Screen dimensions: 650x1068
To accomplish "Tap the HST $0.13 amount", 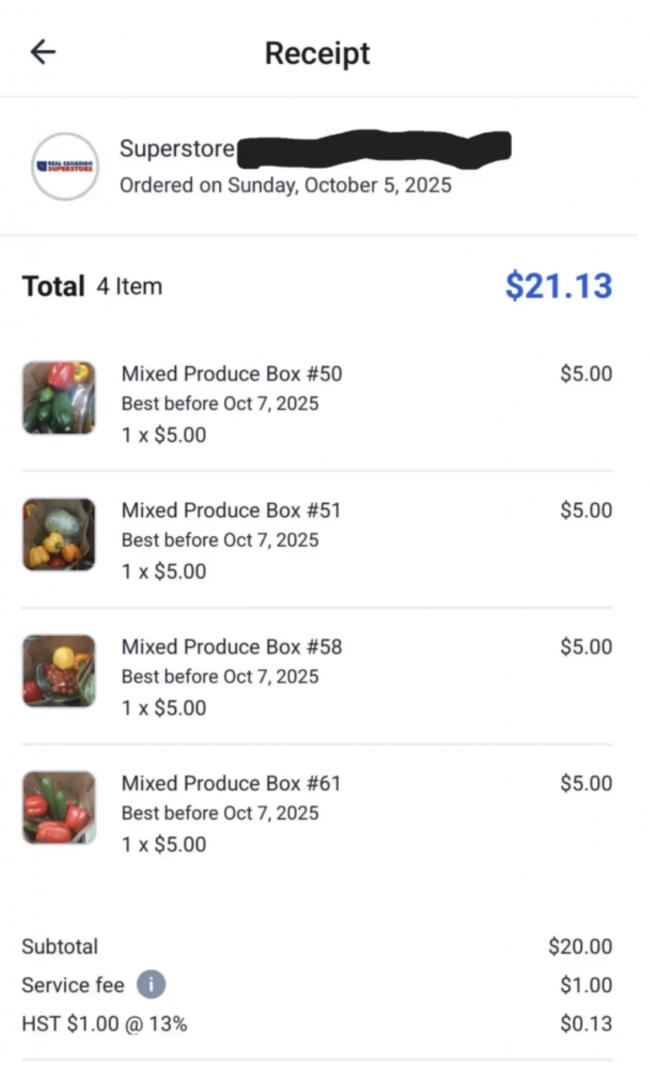I will click(586, 1023).
